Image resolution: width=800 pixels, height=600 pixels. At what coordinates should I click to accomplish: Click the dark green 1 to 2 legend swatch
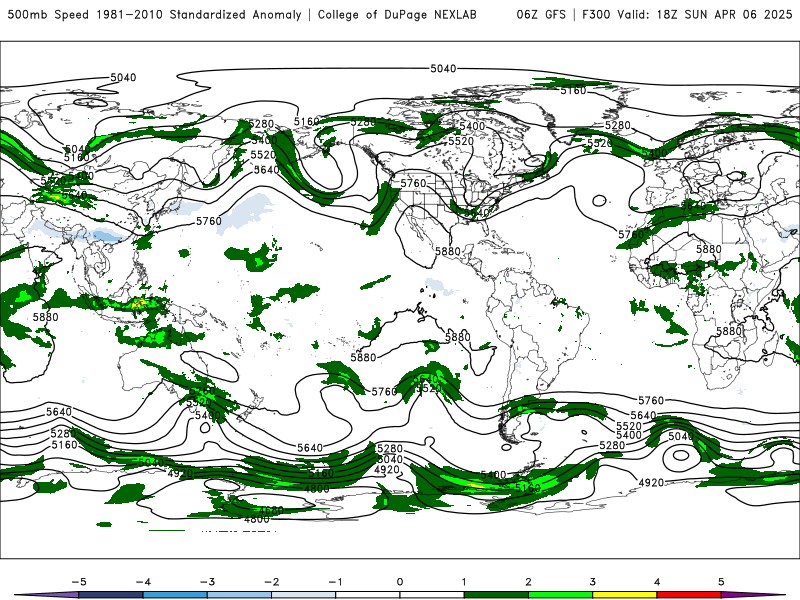coord(496,595)
